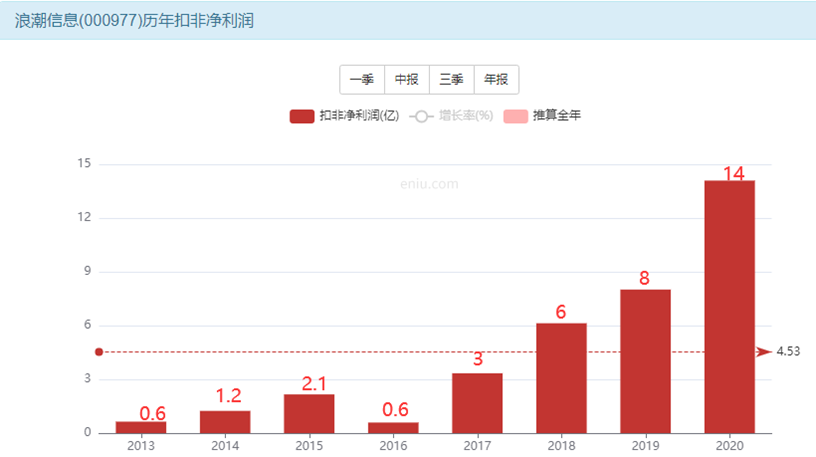This screenshot has height=457, width=816.
Task: Click the 2013 profit bar
Action: pyautogui.click(x=141, y=427)
